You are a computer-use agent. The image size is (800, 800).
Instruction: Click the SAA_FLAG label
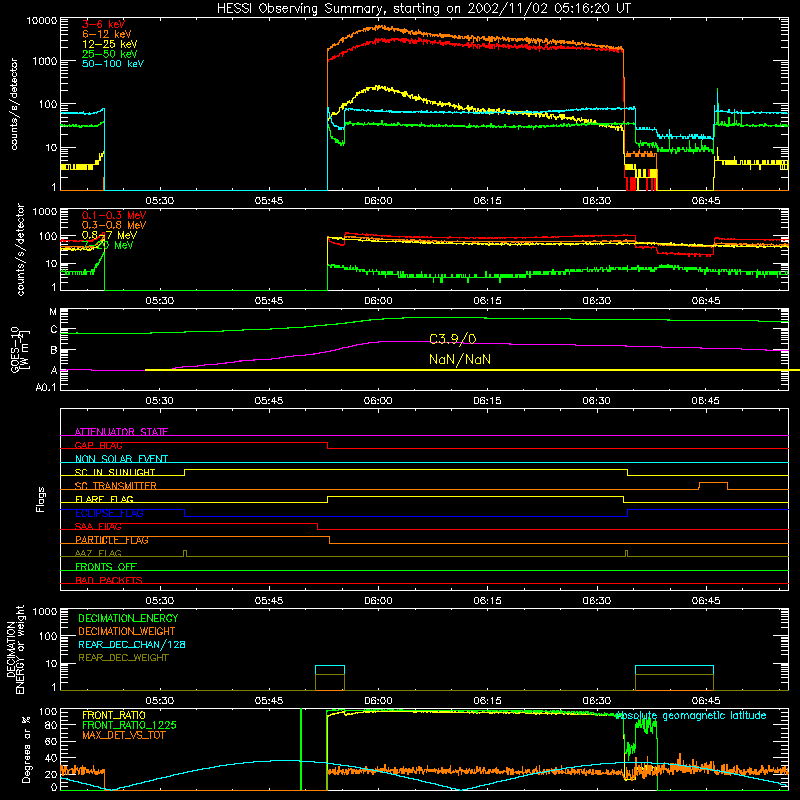click(98, 526)
